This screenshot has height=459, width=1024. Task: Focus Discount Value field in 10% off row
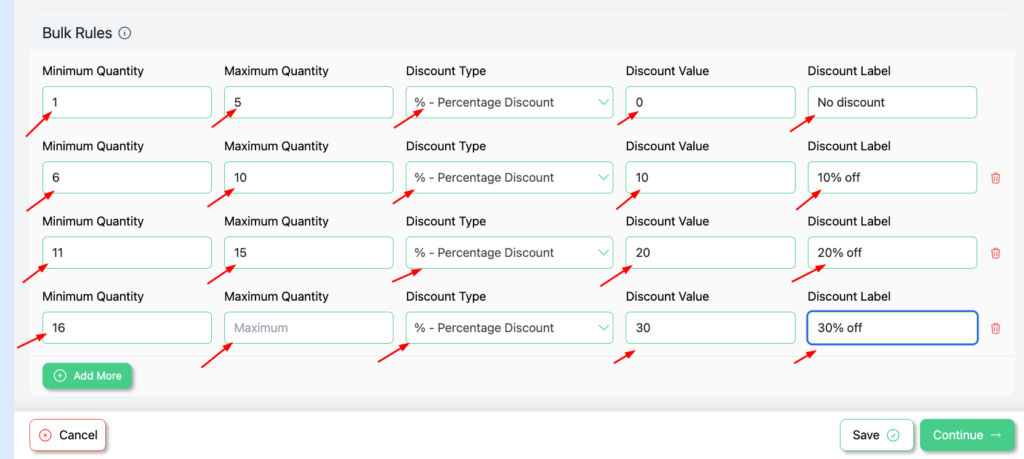[x=711, y=178]
